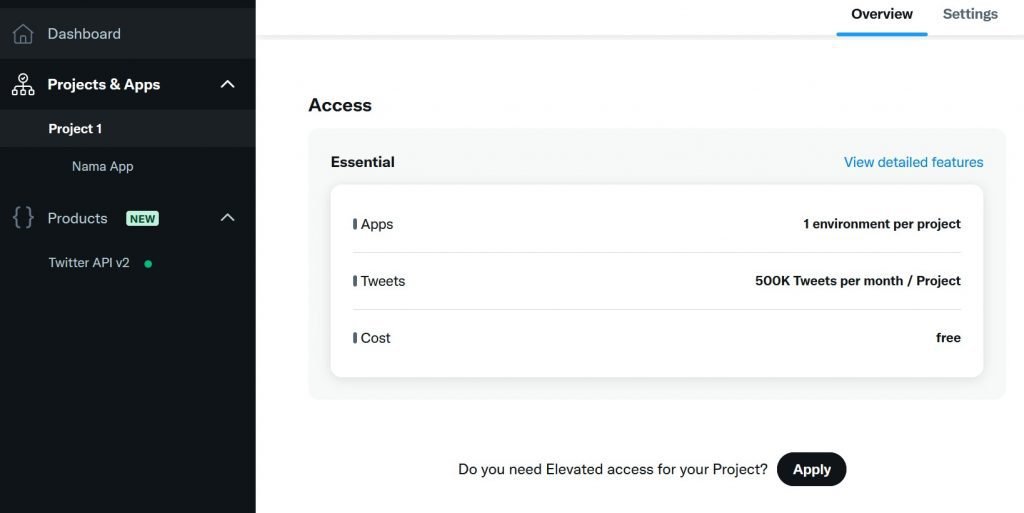
Task: Select Project 1 in the sidebar
Action: [75, 129]
